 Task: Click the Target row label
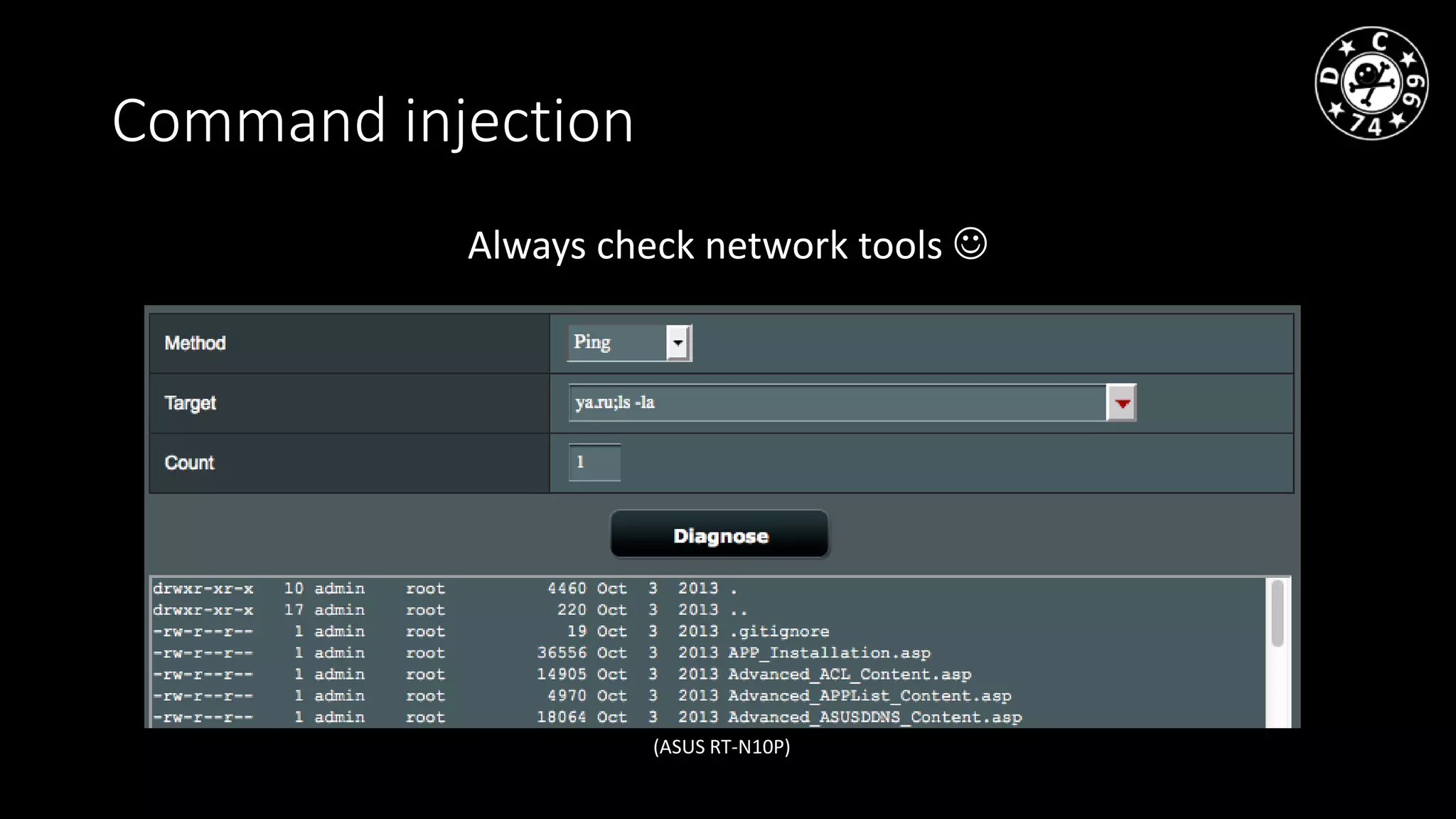[x=190, y=403]
